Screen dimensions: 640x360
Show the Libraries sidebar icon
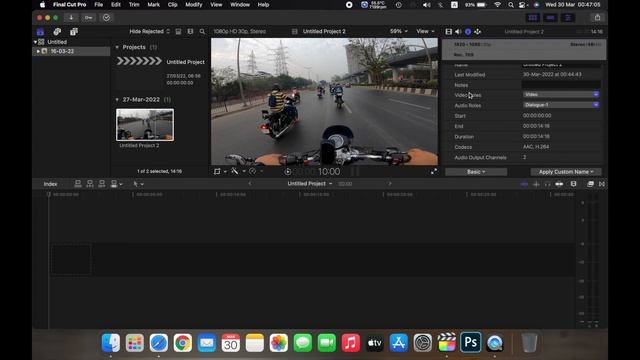click(40, 31)
